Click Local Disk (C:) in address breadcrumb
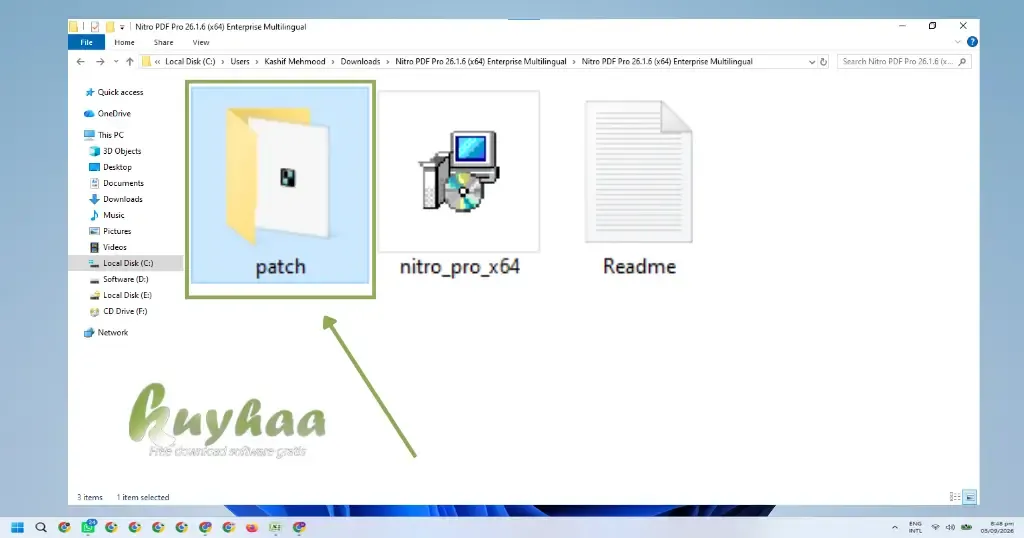The image size is (1024, 538). point(190,61)
